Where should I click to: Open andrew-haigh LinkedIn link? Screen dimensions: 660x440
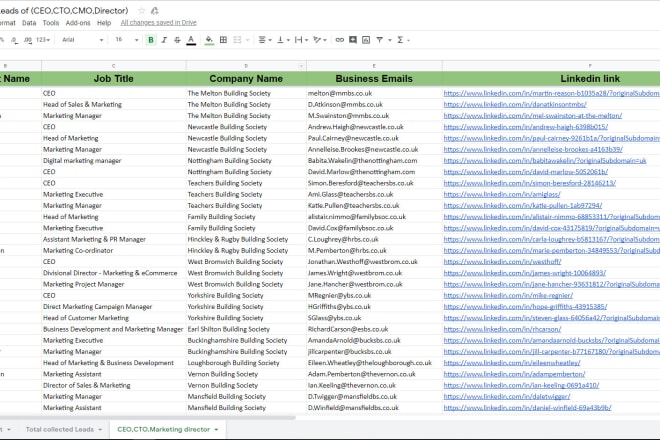(526, 127)
